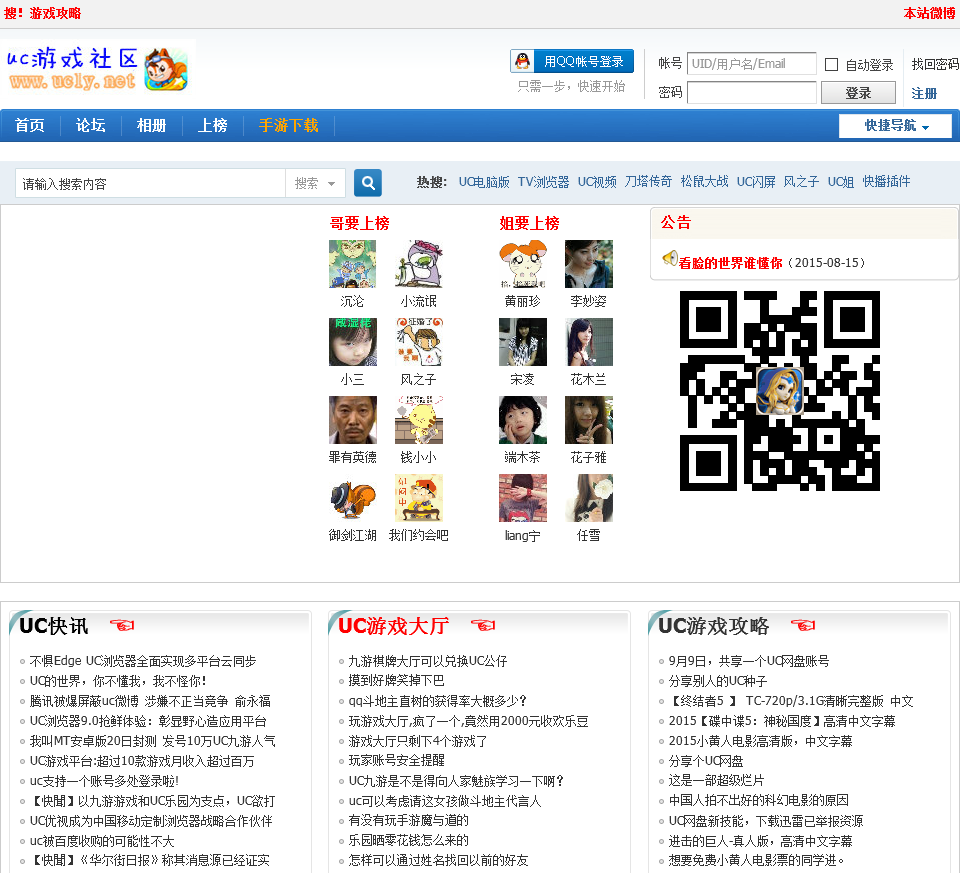Click the pointing hand icon beside UC快讯
Screen dimensions: 960x873
[122, 625]
